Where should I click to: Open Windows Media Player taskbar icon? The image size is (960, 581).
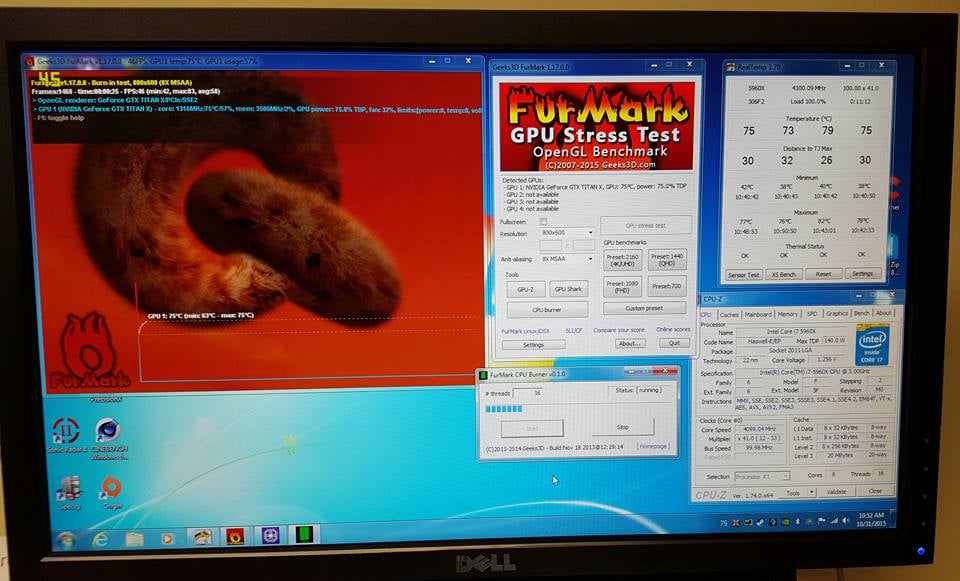point(167,539)
